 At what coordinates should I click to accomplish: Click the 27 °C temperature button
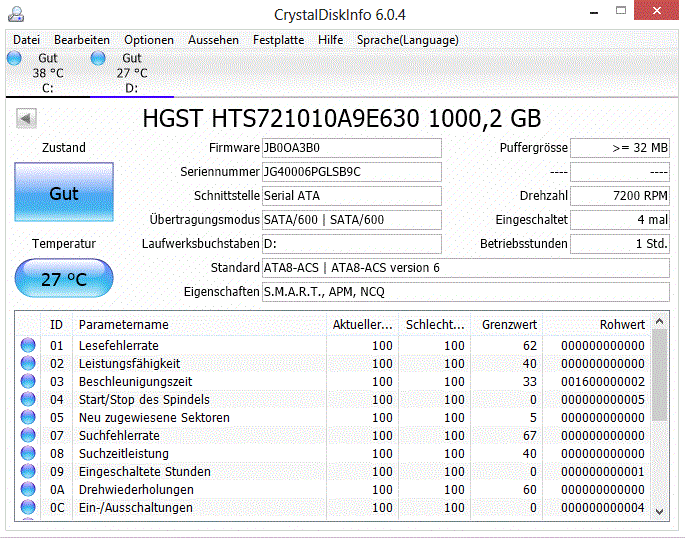tap(64, 279)
